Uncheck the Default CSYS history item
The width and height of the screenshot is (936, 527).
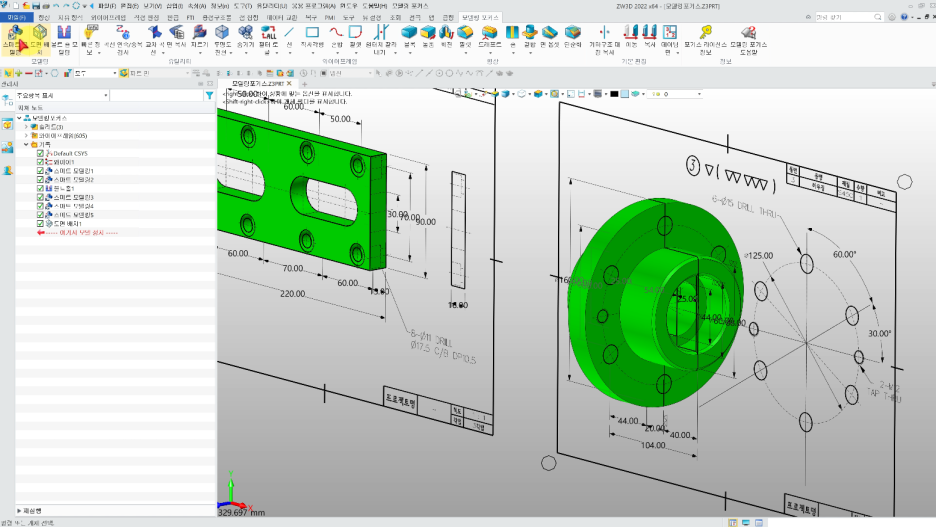coord(40,153)
